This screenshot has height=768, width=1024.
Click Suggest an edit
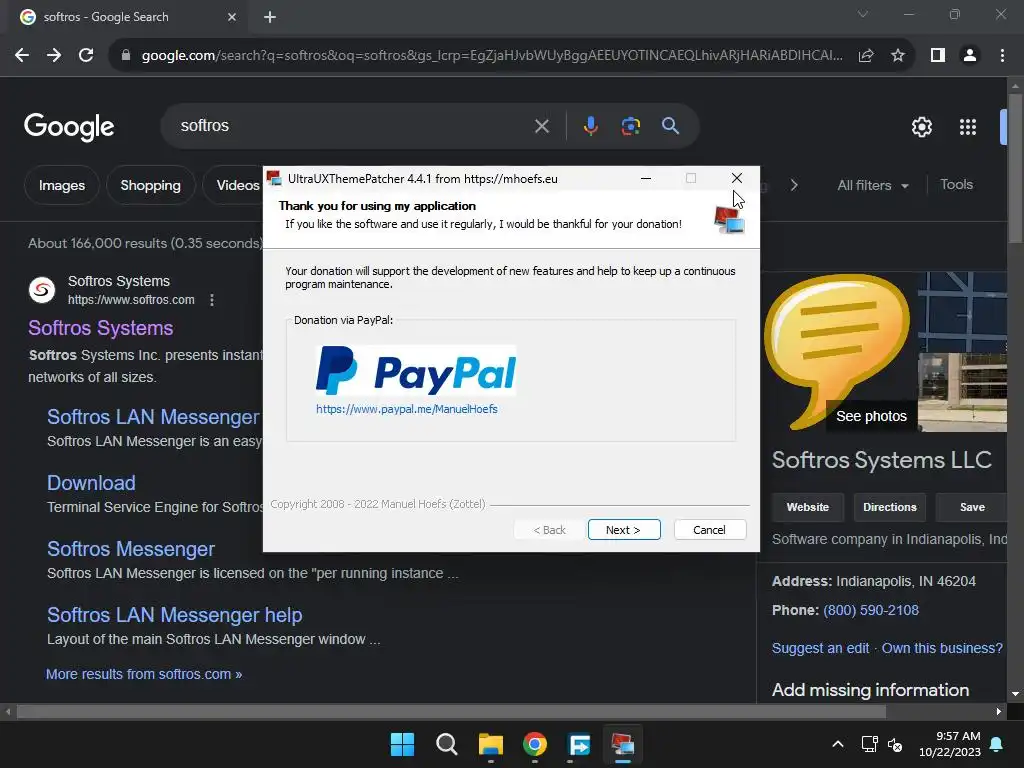[x=820, y=648]
